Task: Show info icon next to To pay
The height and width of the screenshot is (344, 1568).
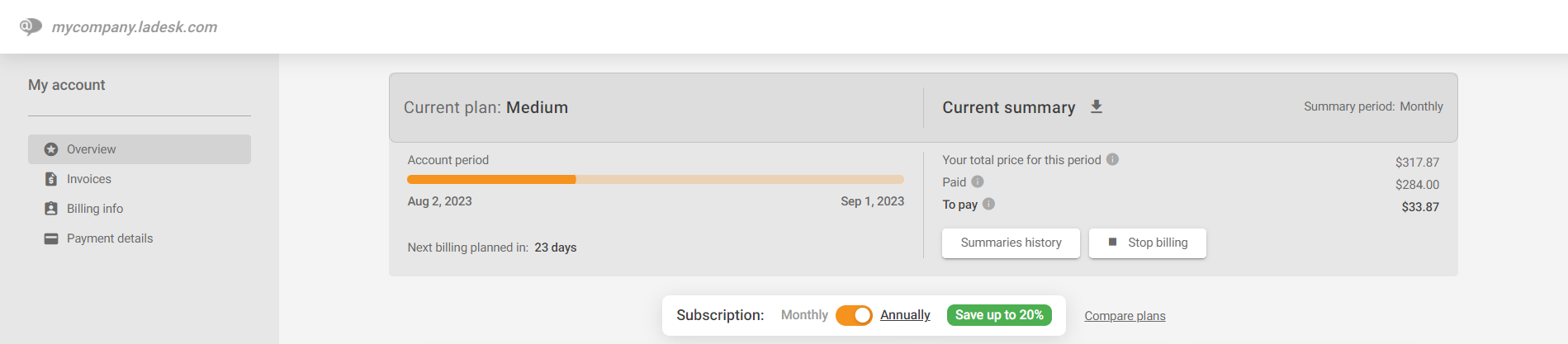Action: click(x=988, y=204)
